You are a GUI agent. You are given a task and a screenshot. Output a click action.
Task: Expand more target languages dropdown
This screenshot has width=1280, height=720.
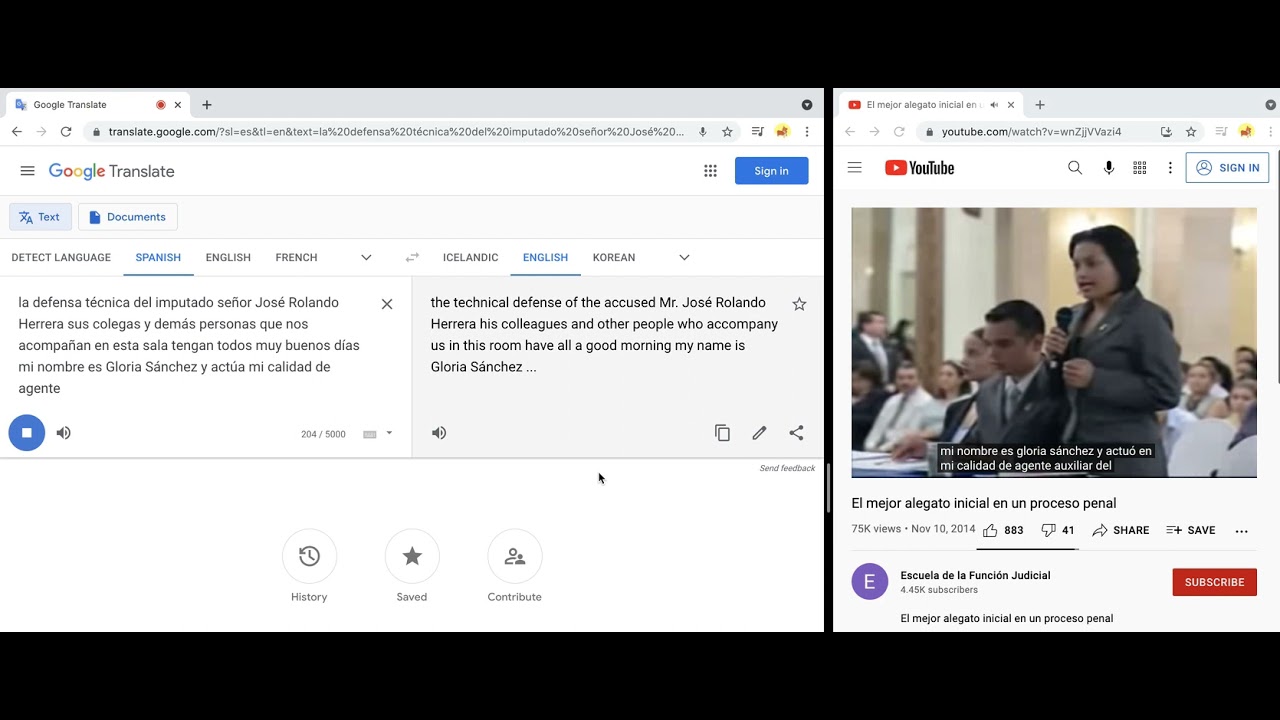[x=684, y=257]
